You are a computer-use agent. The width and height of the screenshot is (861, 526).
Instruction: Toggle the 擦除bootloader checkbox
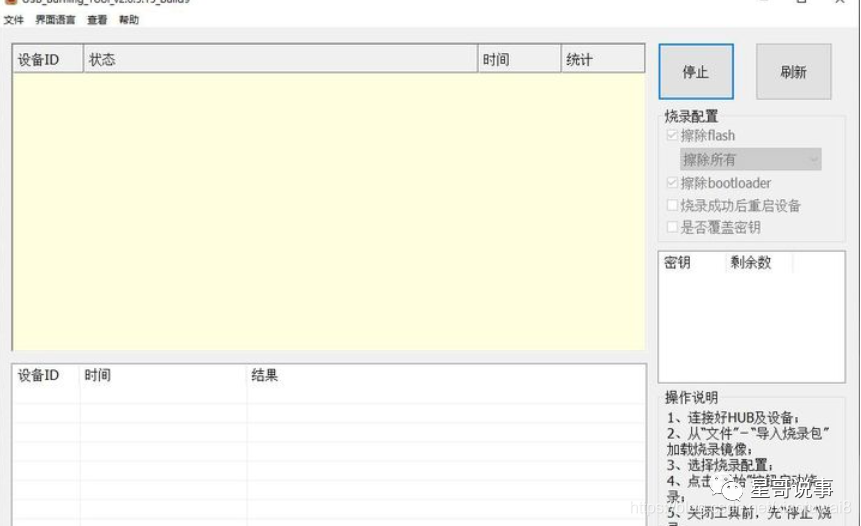(673, 184)
